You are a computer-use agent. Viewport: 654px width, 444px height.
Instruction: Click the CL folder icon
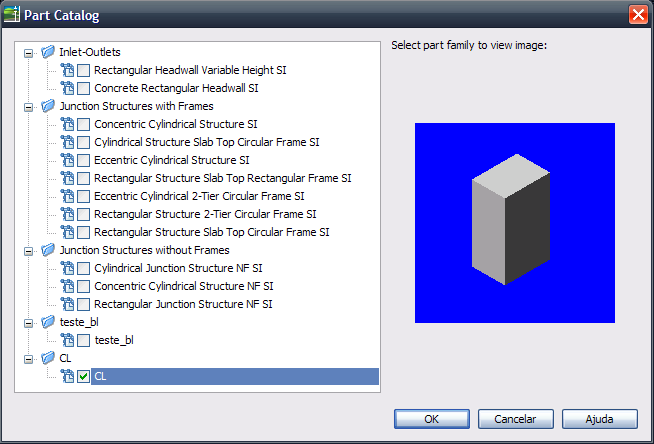pos(48,358)
